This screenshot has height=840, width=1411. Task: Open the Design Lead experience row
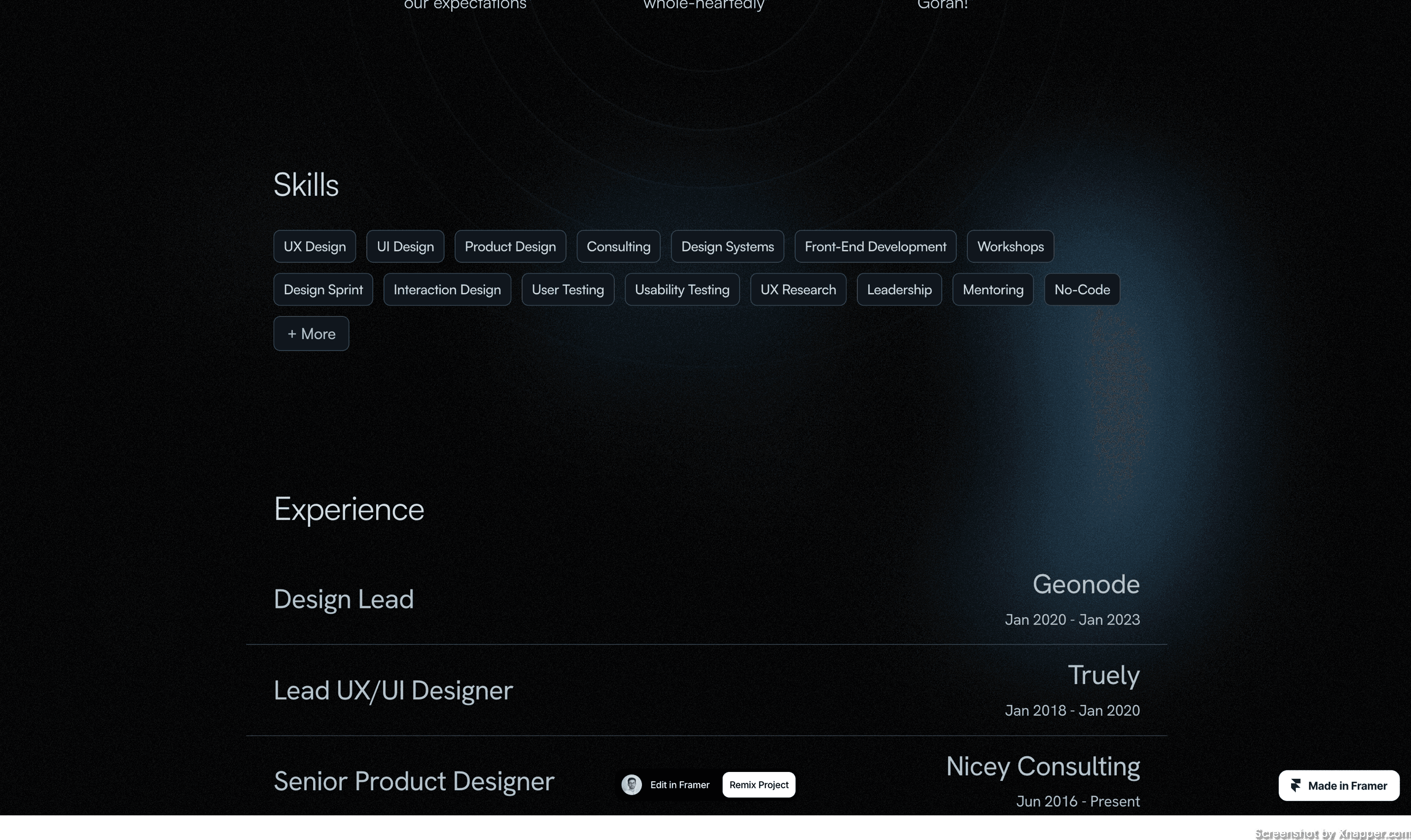coord(344,599)
